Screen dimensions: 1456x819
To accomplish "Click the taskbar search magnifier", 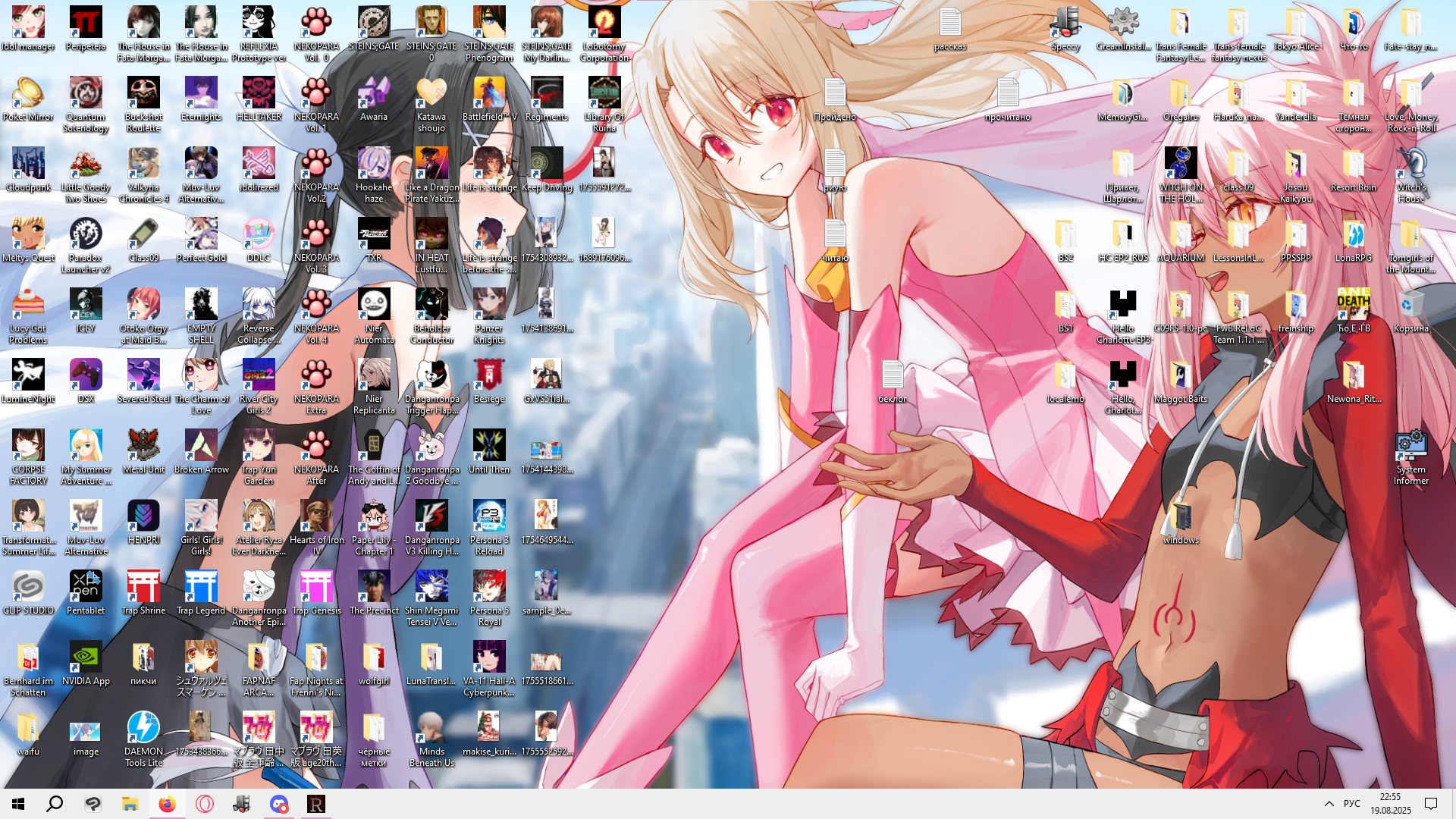I will (55, 804).
